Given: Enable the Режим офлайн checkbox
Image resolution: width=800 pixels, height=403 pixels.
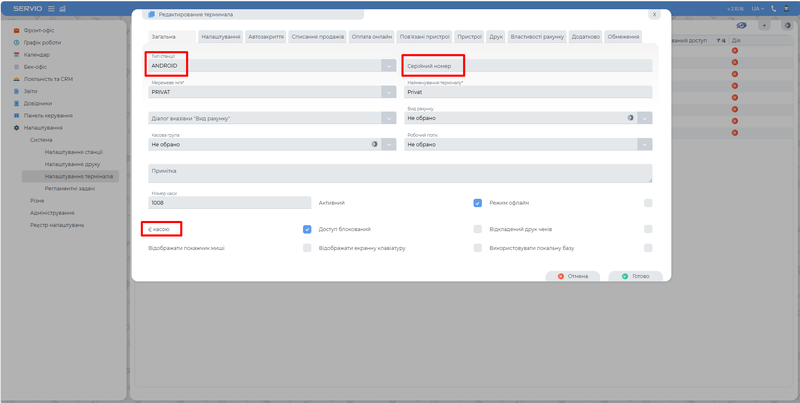Looking at the screenshot, I should (648, 202).
